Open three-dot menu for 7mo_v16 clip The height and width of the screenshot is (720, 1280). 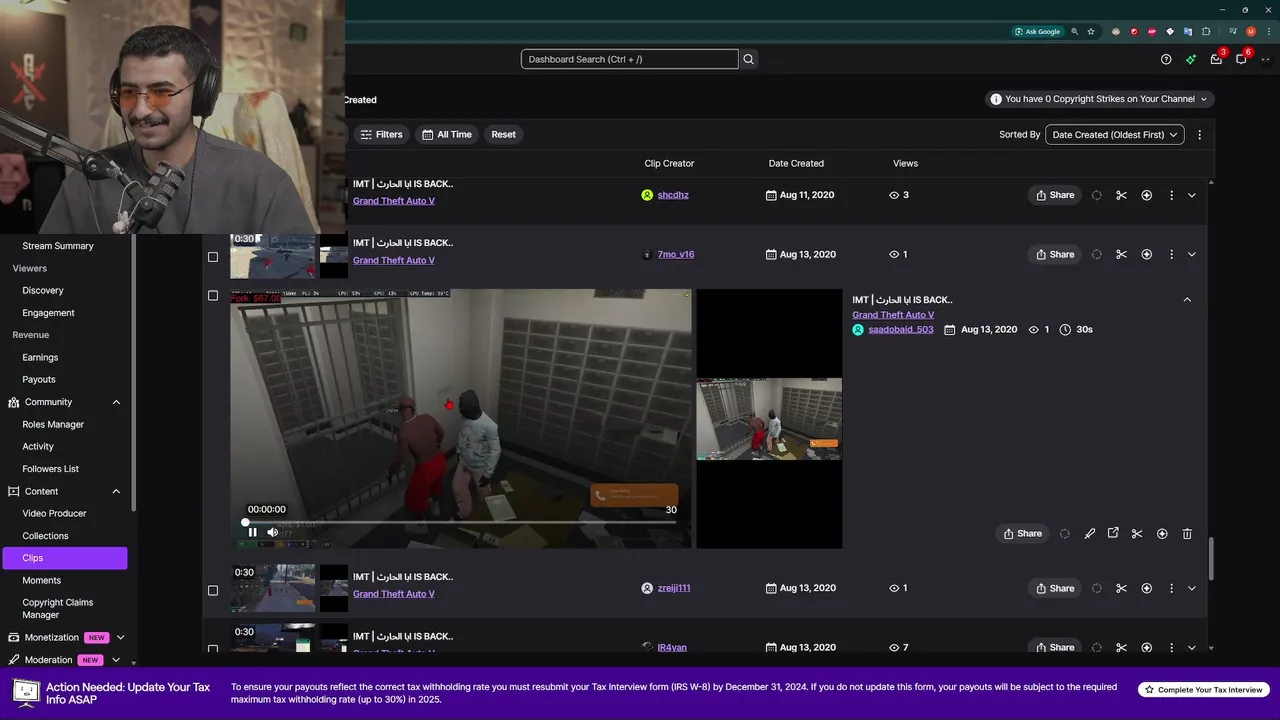(1171, 254)
